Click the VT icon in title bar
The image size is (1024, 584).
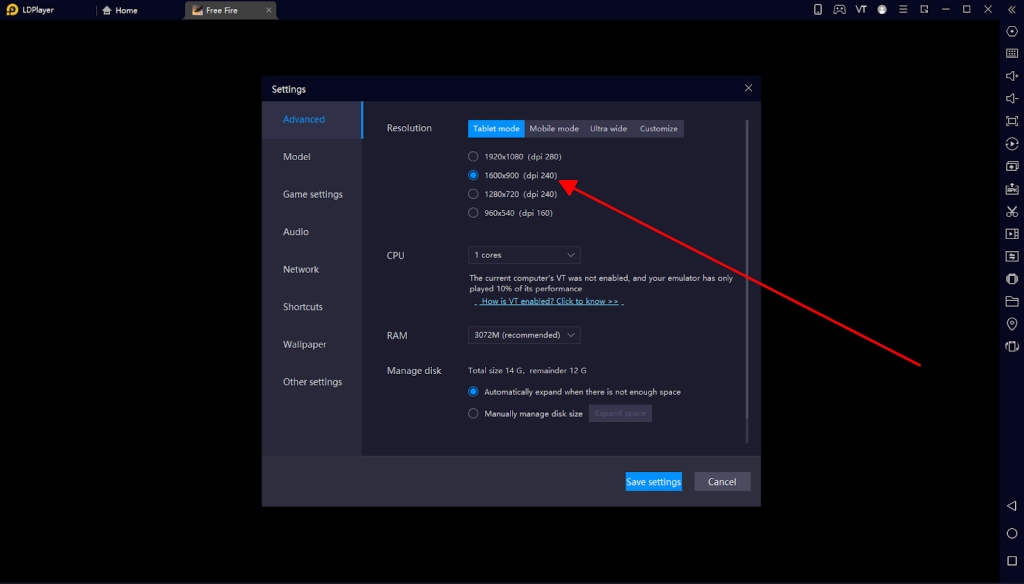(861, 10)
